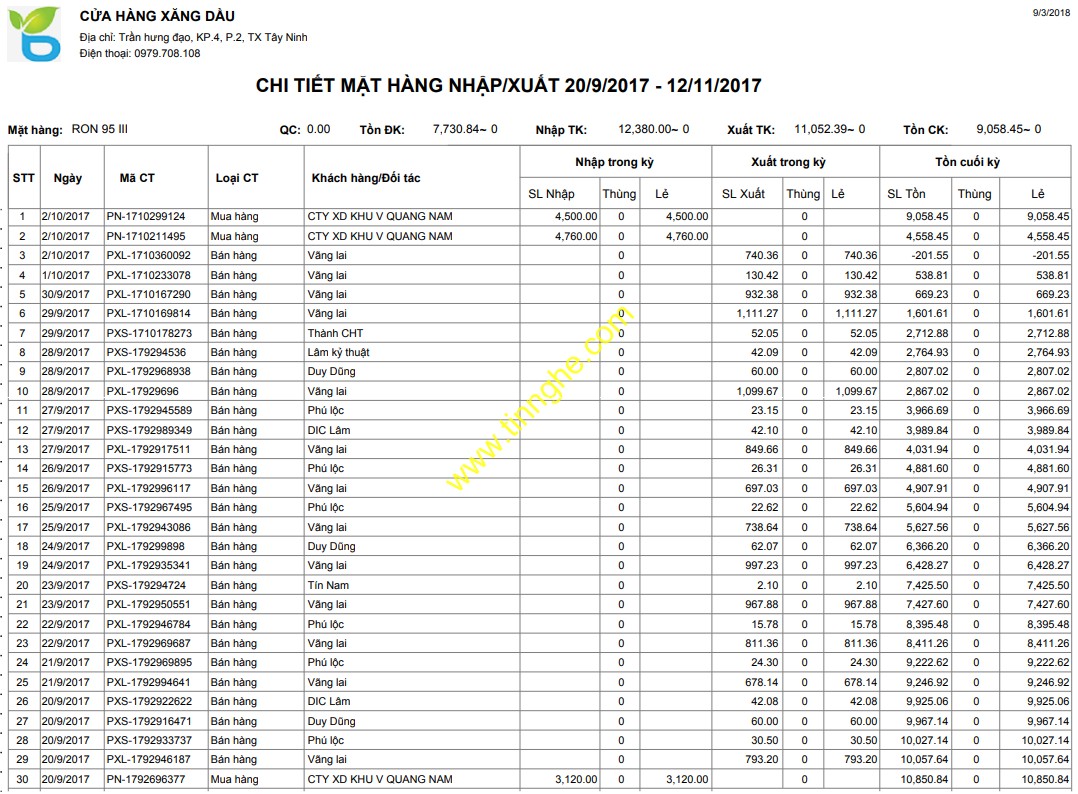This screenshot has height=794, width=1078.
Task: Click the Tồn CK value 9,058.45 in summary
Action: [998, 129]
